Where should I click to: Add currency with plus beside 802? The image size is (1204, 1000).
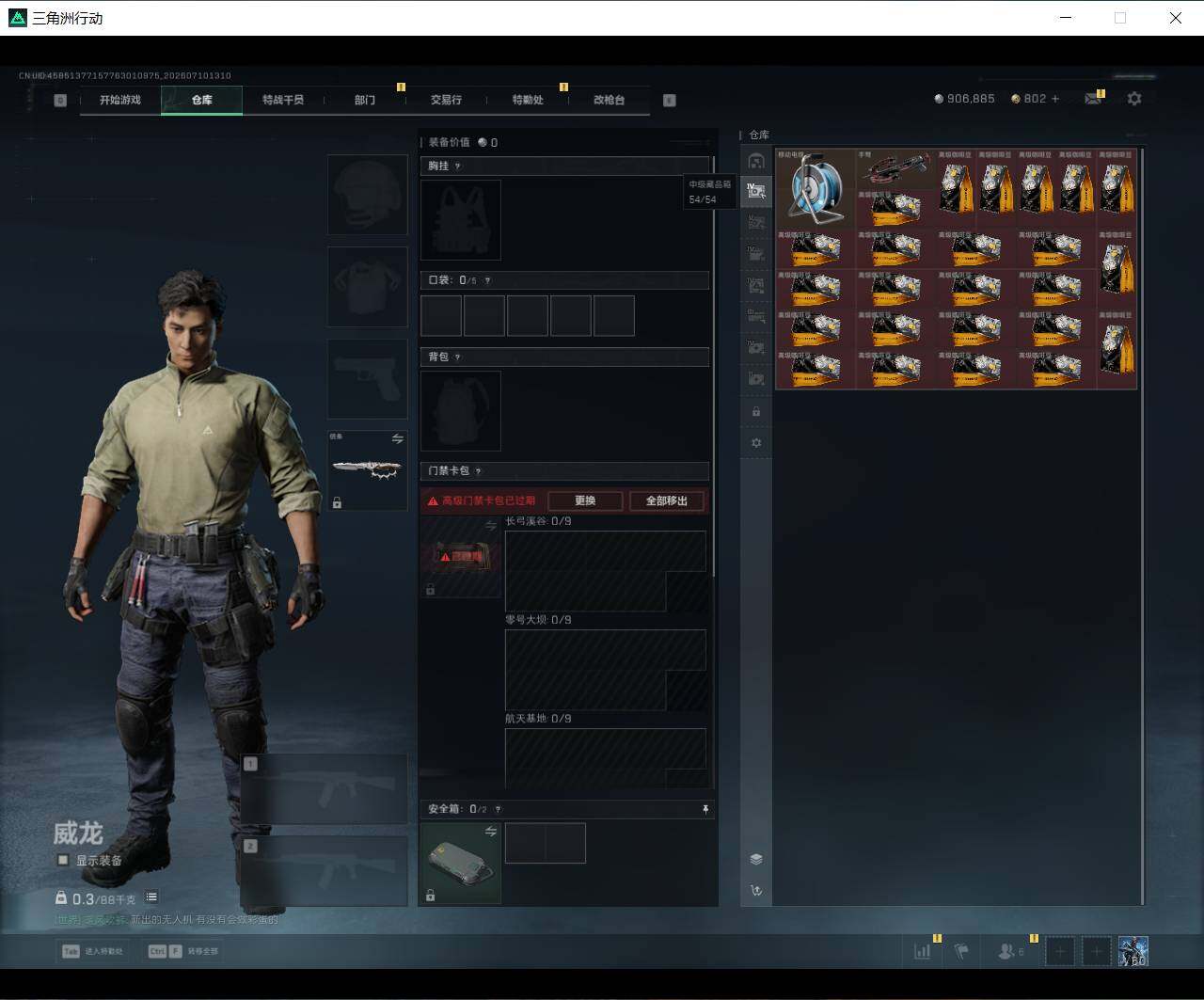point(1055,99)
